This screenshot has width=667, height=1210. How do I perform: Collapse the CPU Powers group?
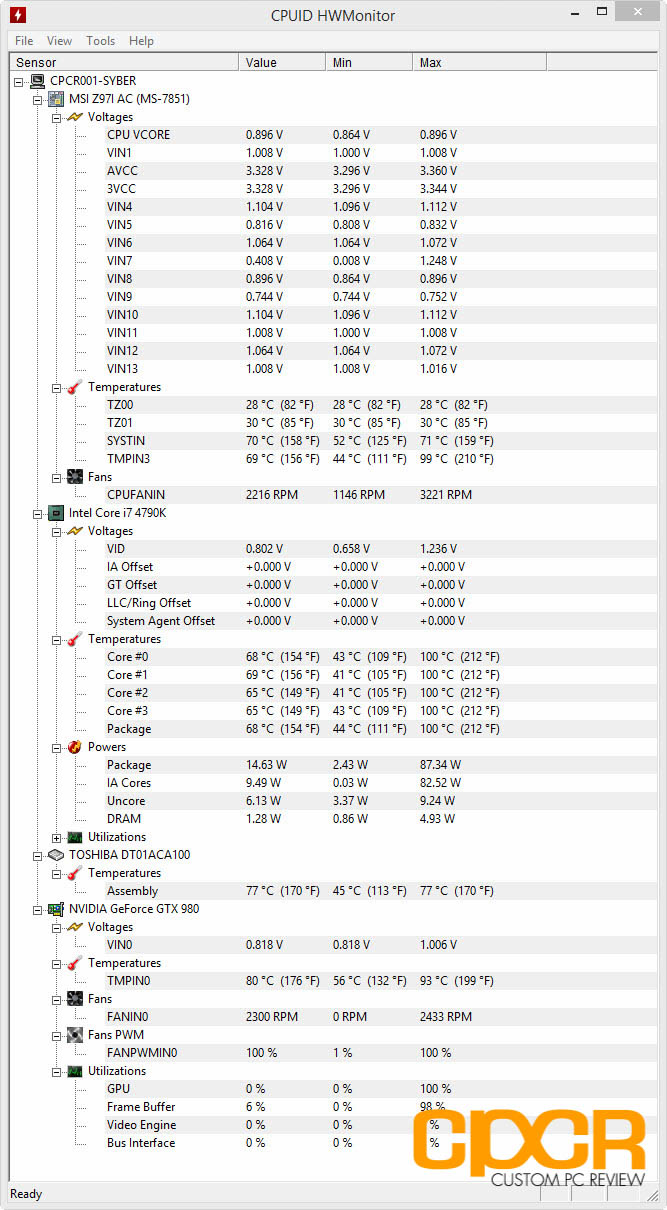pos(58,748)
